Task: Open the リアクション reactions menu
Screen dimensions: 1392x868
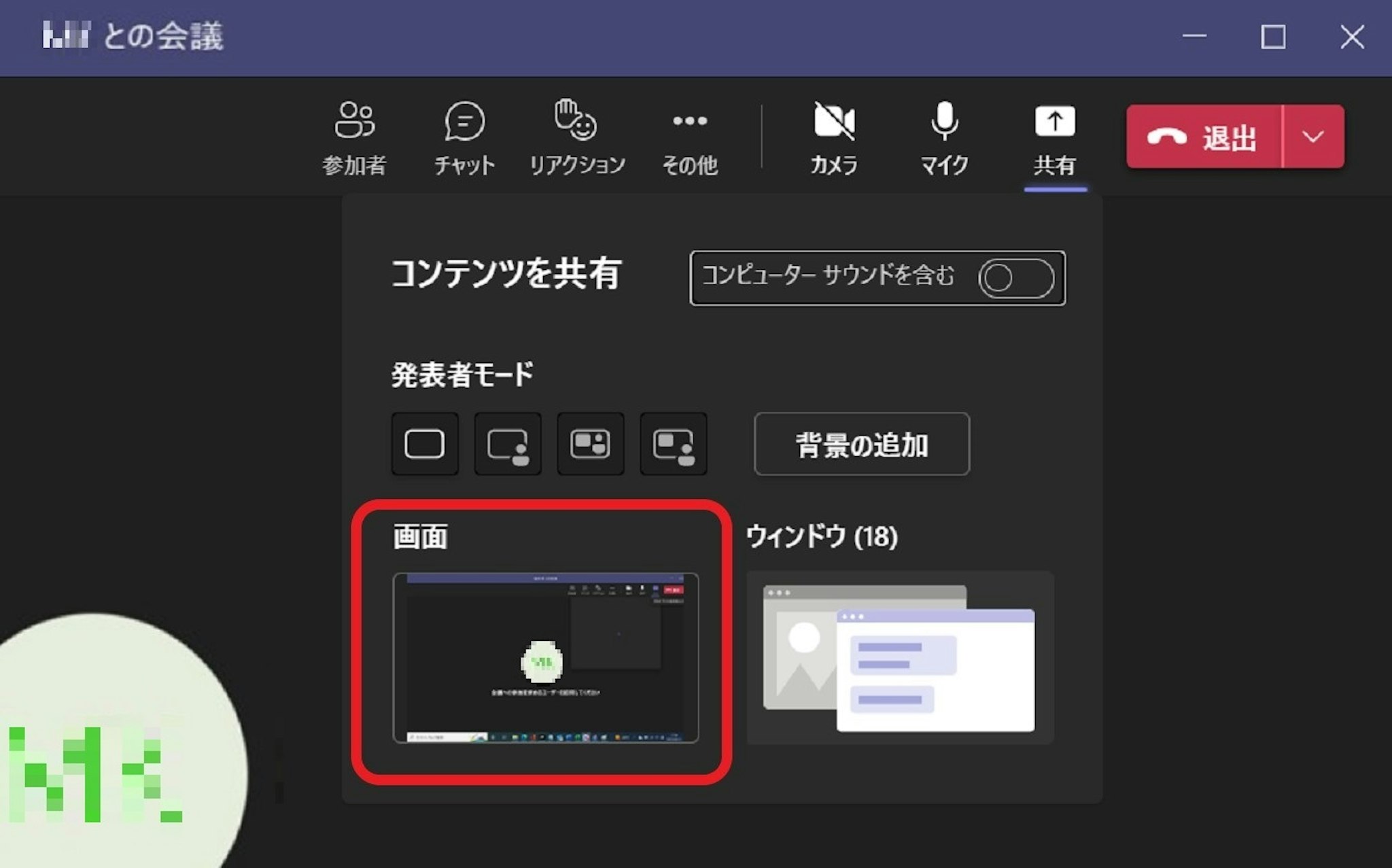Action: 576,137
